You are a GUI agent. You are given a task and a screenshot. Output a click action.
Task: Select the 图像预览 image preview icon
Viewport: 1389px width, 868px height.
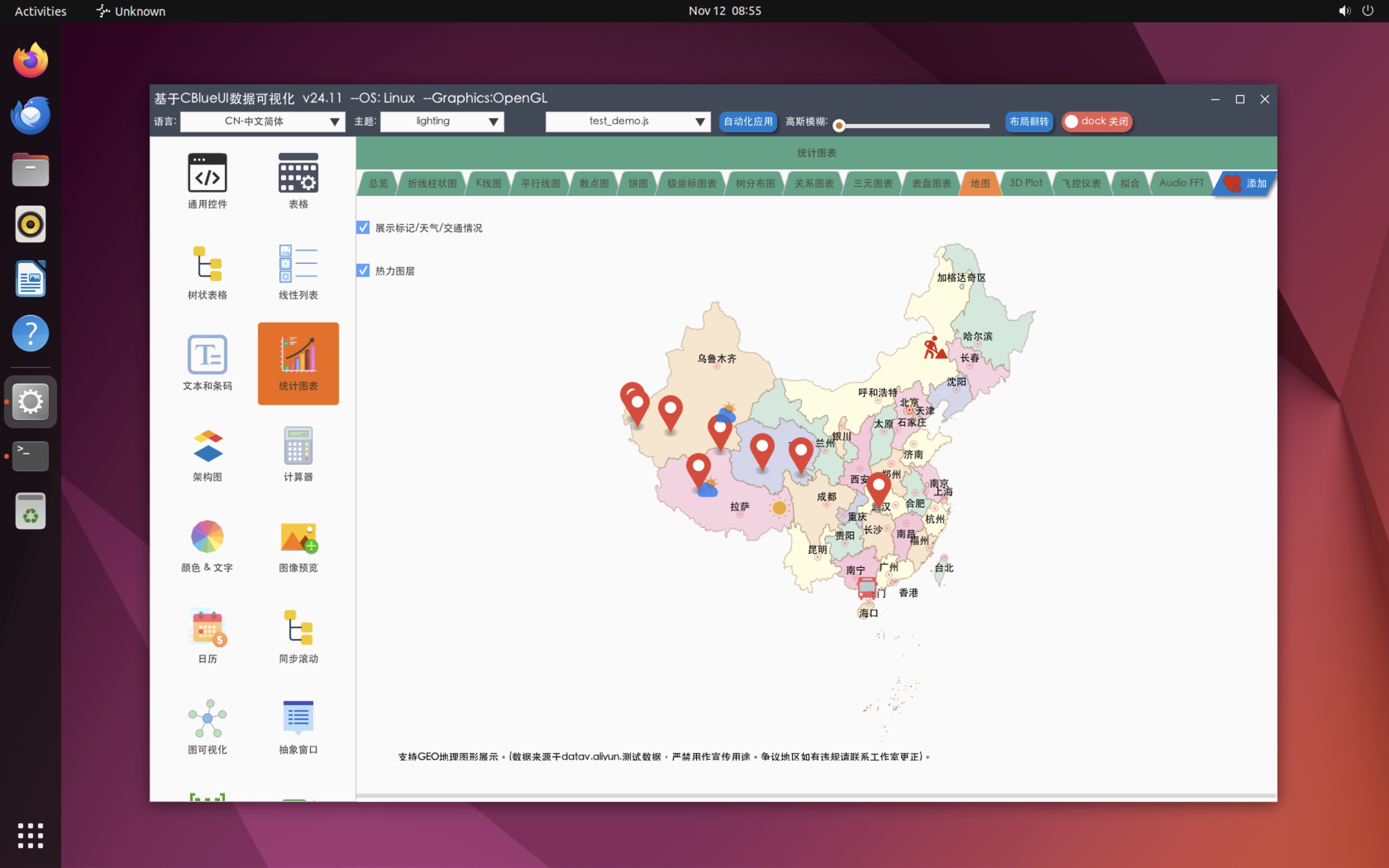(298, 537)
